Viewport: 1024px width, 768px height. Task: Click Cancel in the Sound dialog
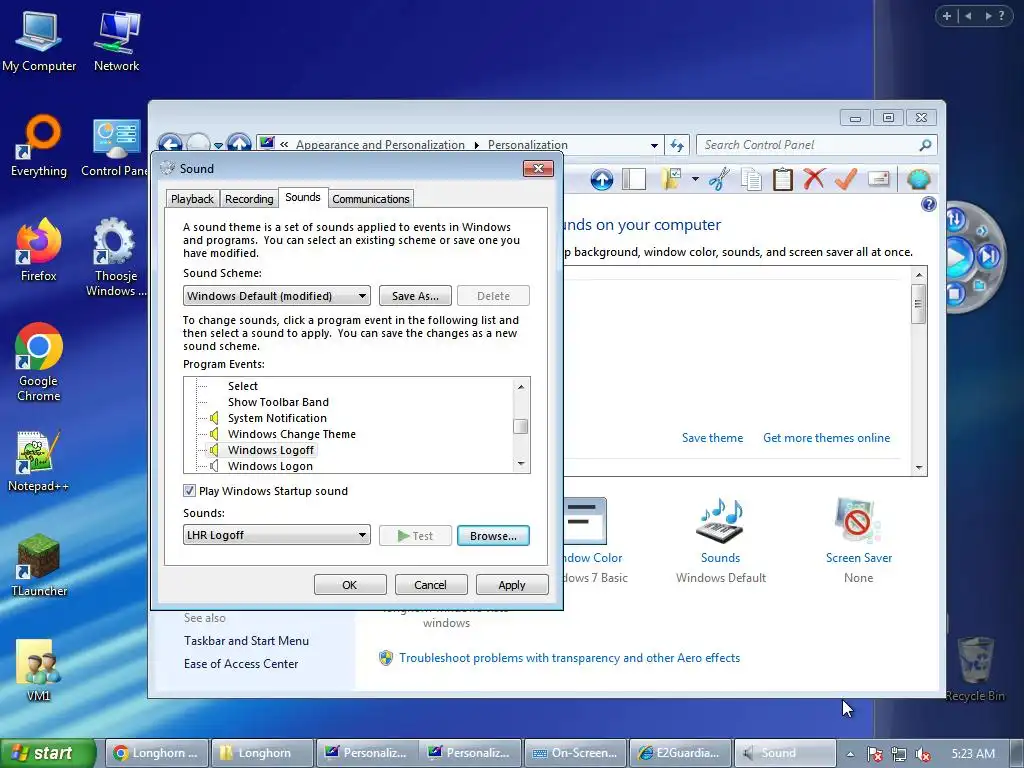coord(430,584)
